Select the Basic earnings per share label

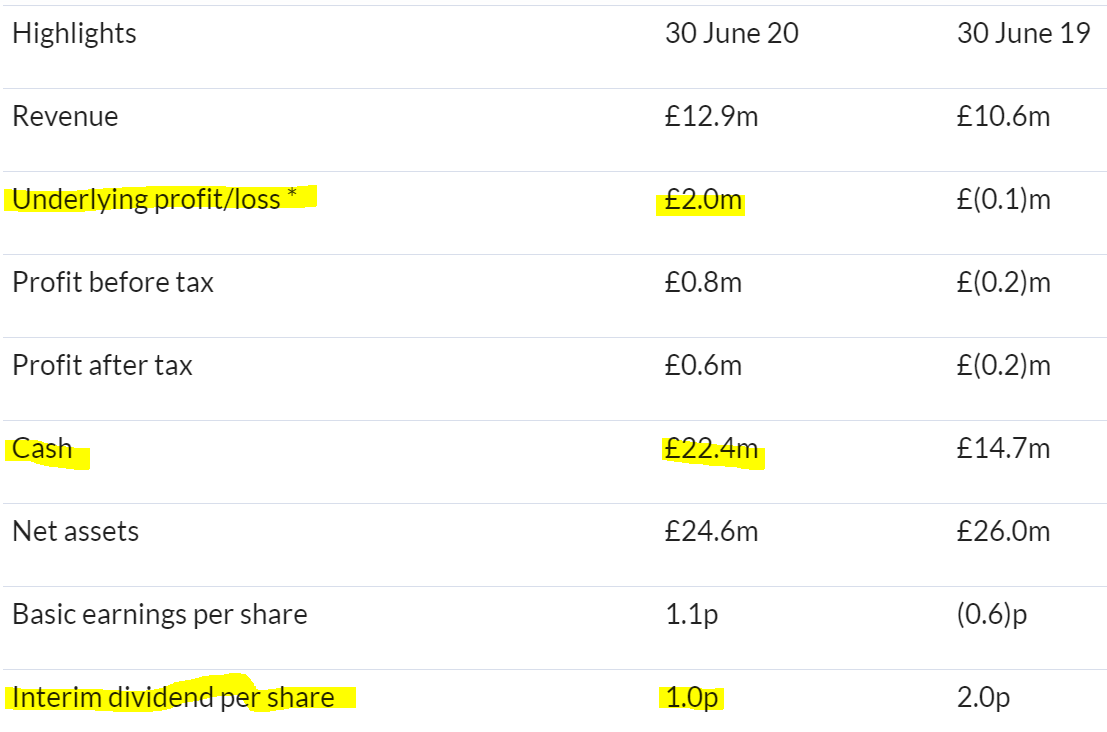pyautogui.click(x=160, y=615)
